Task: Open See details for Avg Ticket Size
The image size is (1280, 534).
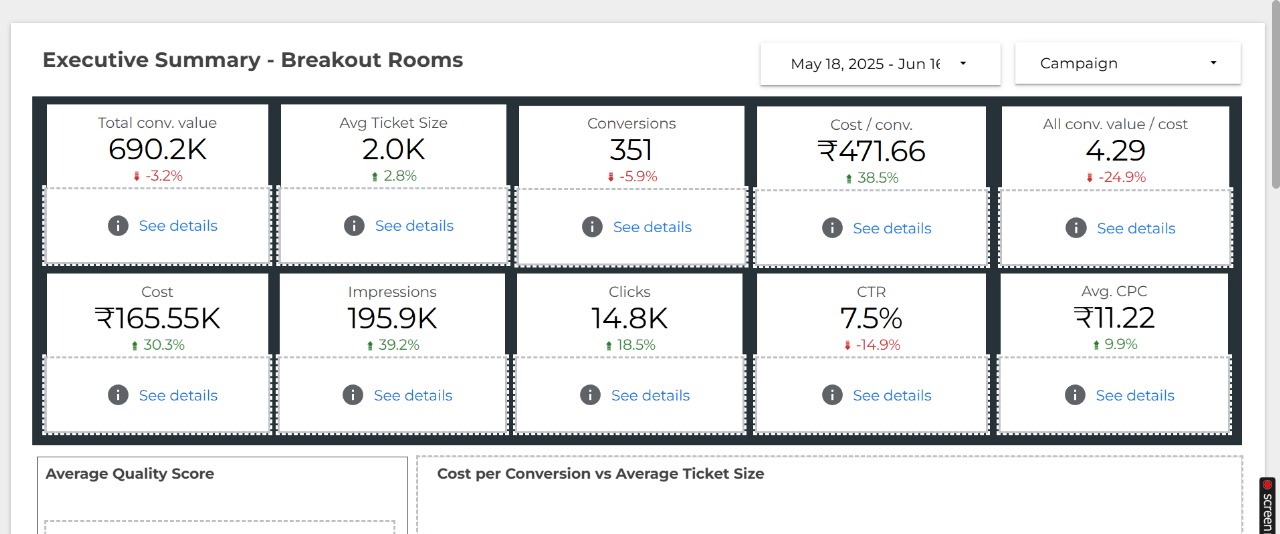Action: pos(414,226)
